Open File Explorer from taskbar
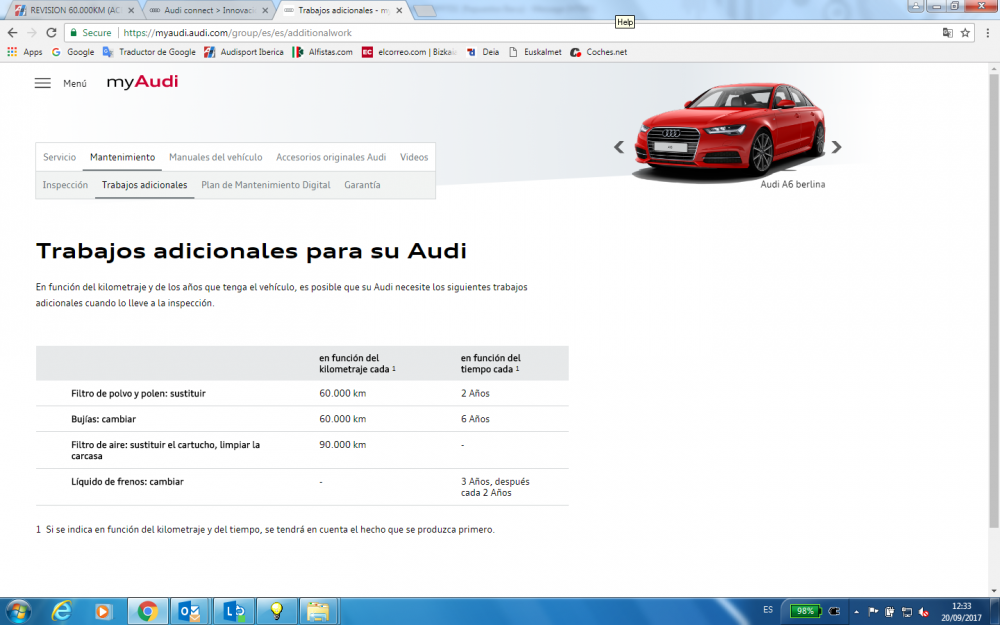1000x625 pixels. click(x=318, y=612)
